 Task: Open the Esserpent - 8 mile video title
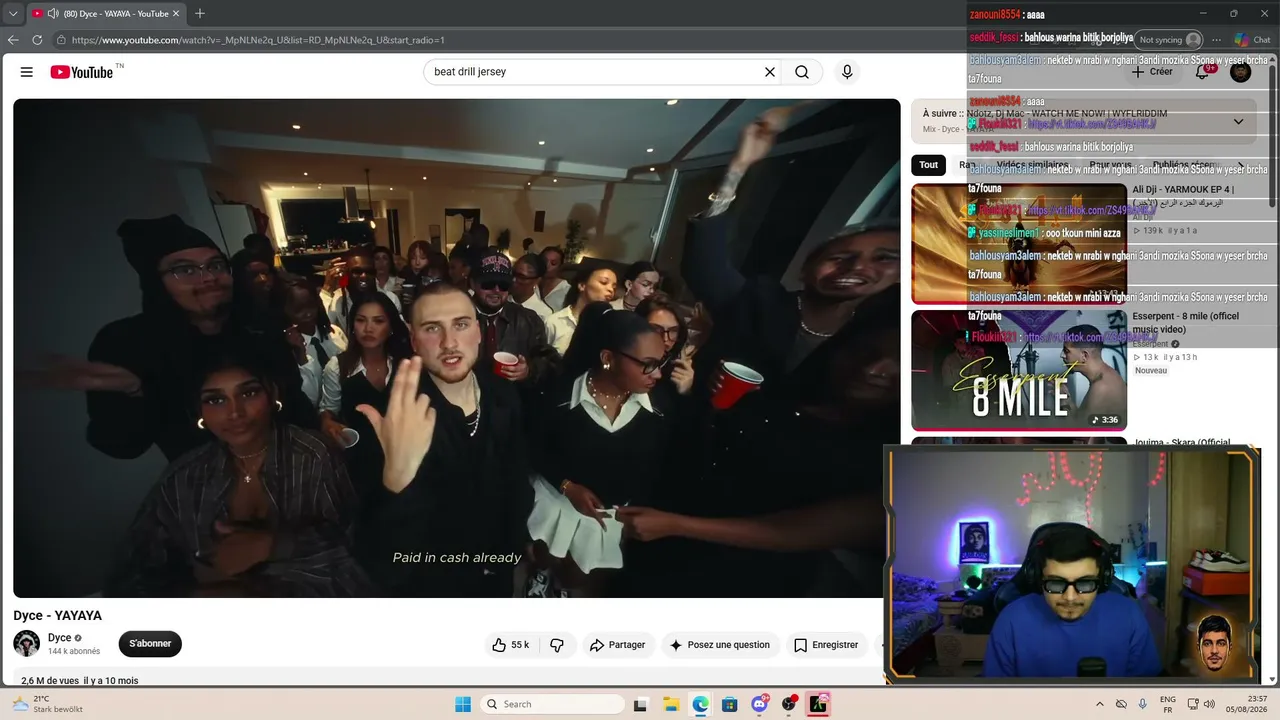tap(1185, 323)
